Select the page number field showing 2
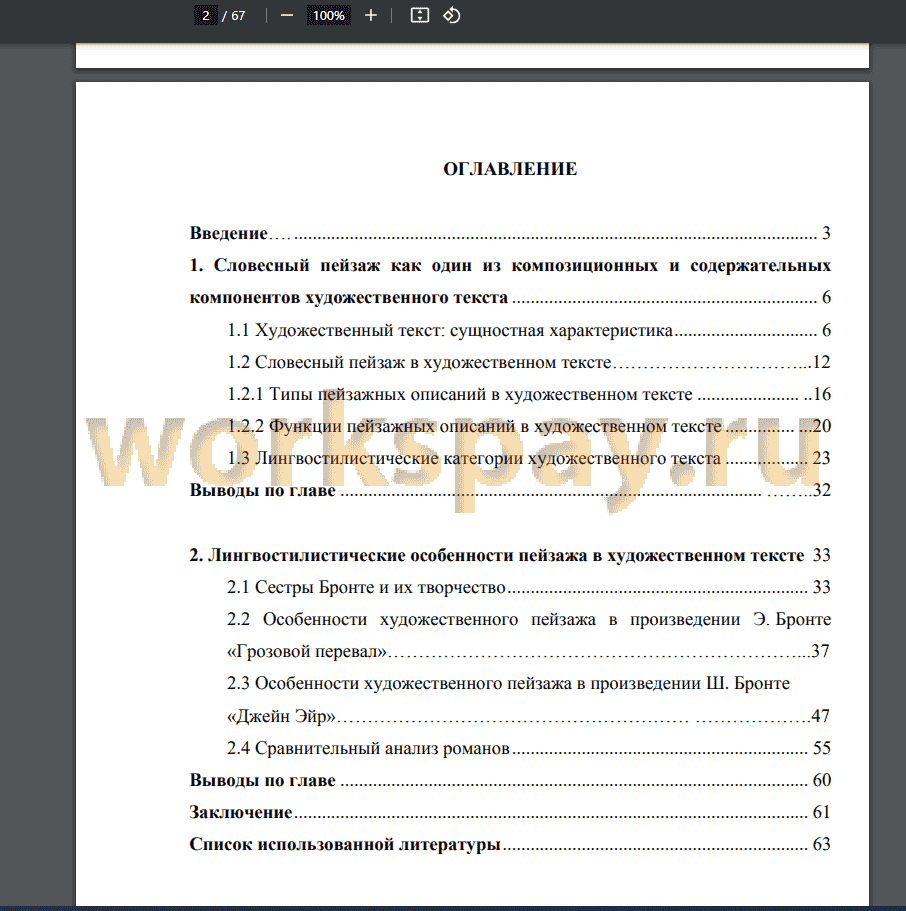 [206, 16]
